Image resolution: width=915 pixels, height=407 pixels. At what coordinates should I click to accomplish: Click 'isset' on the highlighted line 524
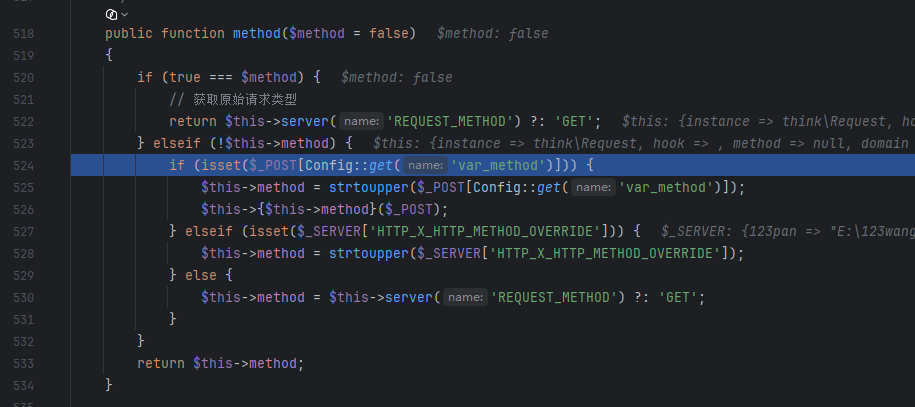pyautogui.click(x=221, y=166)
